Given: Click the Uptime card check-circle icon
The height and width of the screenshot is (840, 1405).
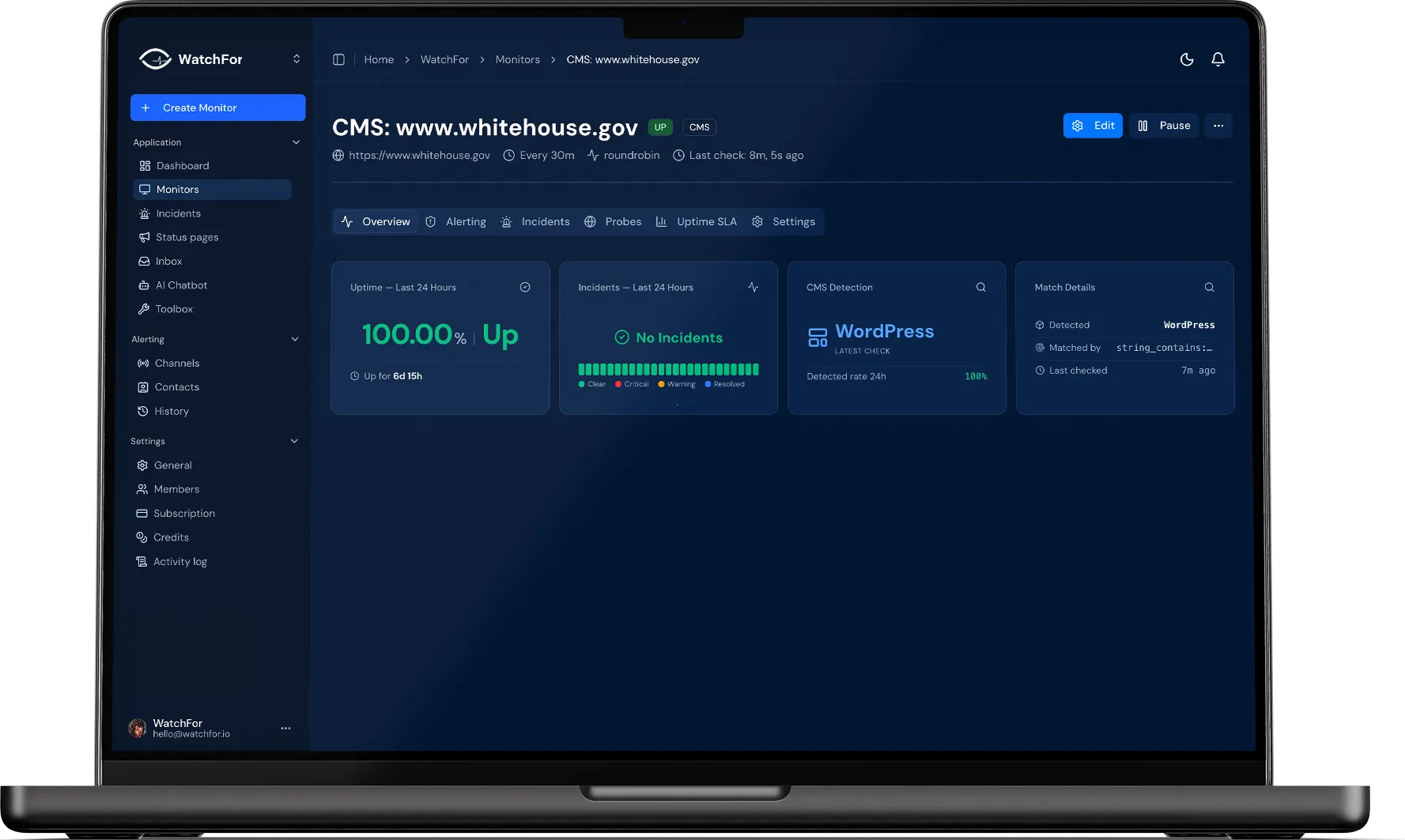Looking at the screenshot, I should (525, 288).
